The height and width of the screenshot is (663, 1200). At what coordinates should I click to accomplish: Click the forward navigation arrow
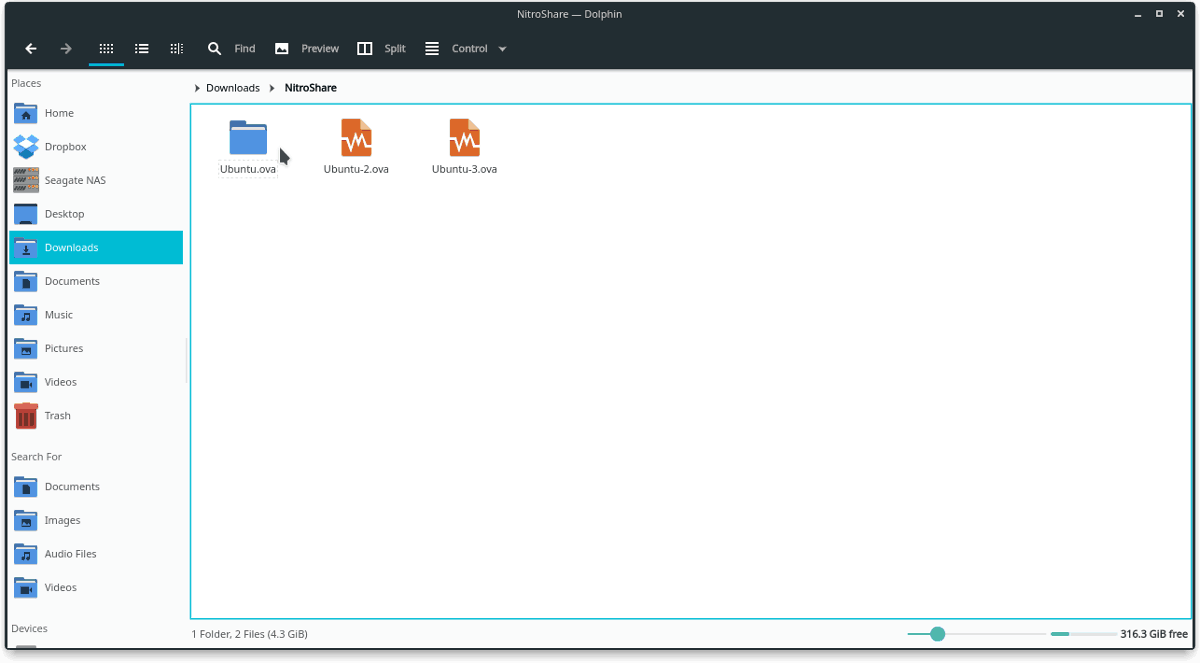coord(66,48)
